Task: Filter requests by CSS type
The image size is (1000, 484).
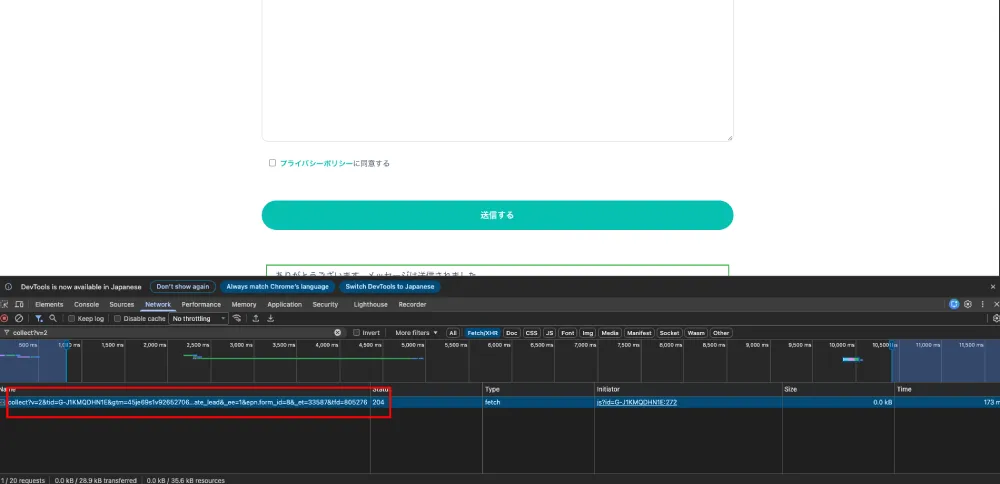Action: 531,333
